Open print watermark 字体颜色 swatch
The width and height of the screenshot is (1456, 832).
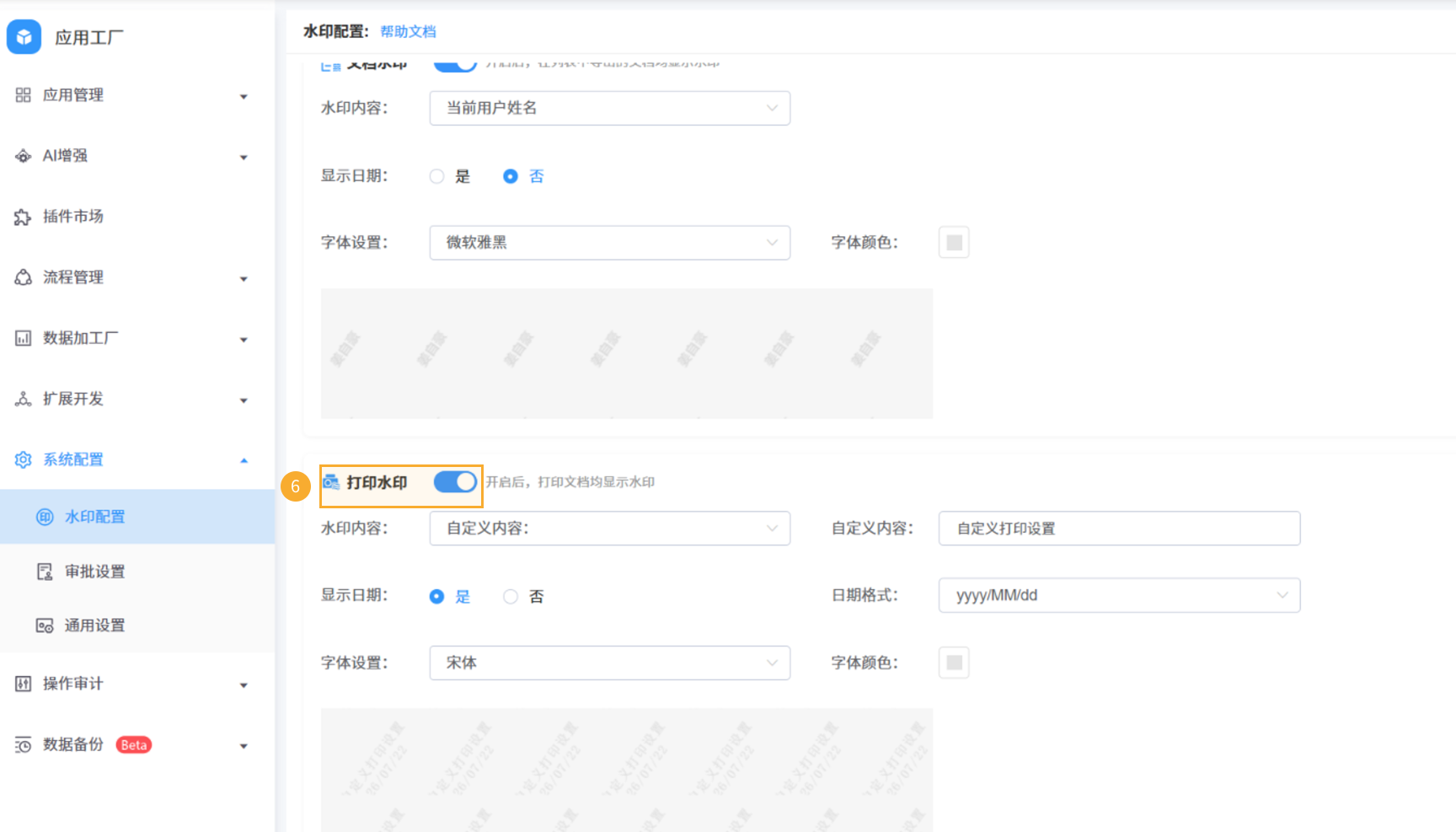954,663
